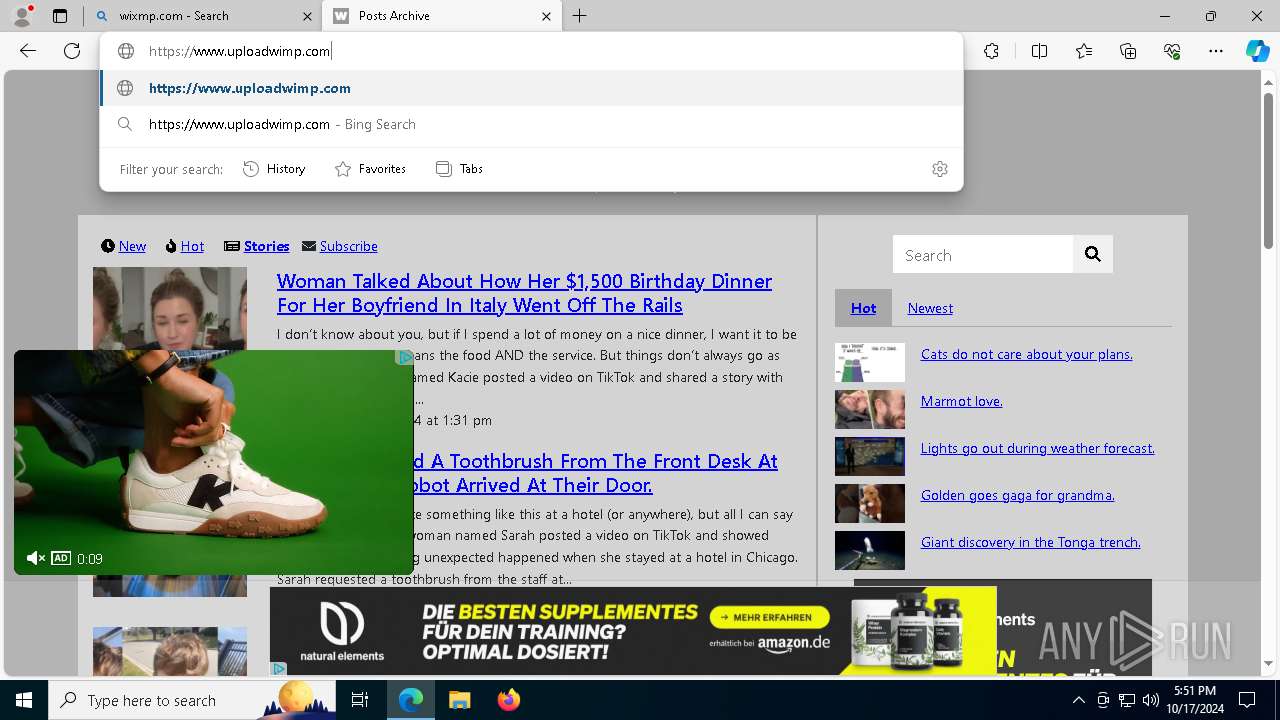Screen dimensions: 1280x720
Task: Open the New posts link
Action: click(x=132, y=246)
